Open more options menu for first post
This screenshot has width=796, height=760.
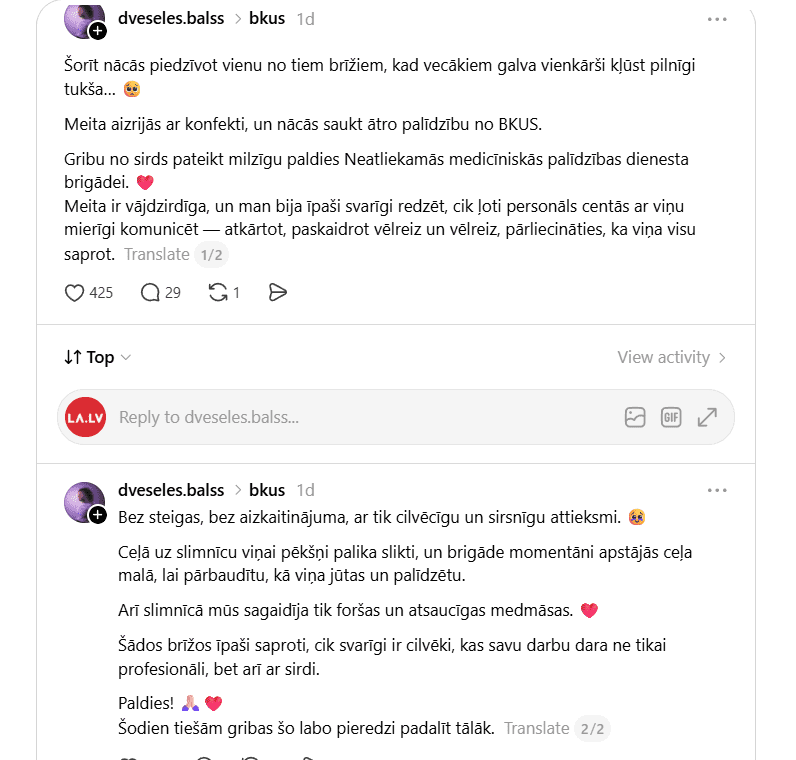(717, 19)
